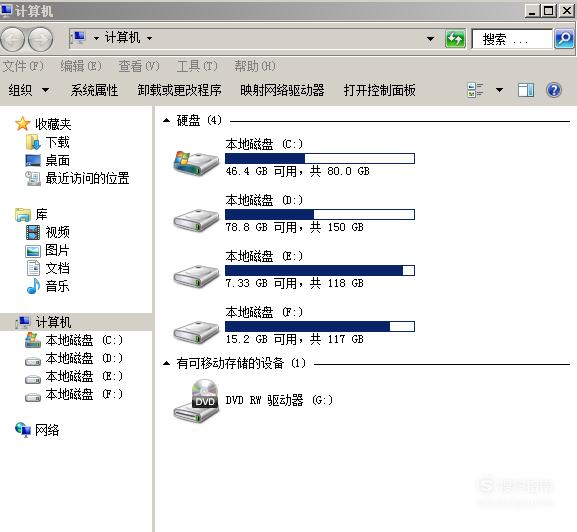
Task: Open the 组织 dropdown menu
Action: coord(29,90)
